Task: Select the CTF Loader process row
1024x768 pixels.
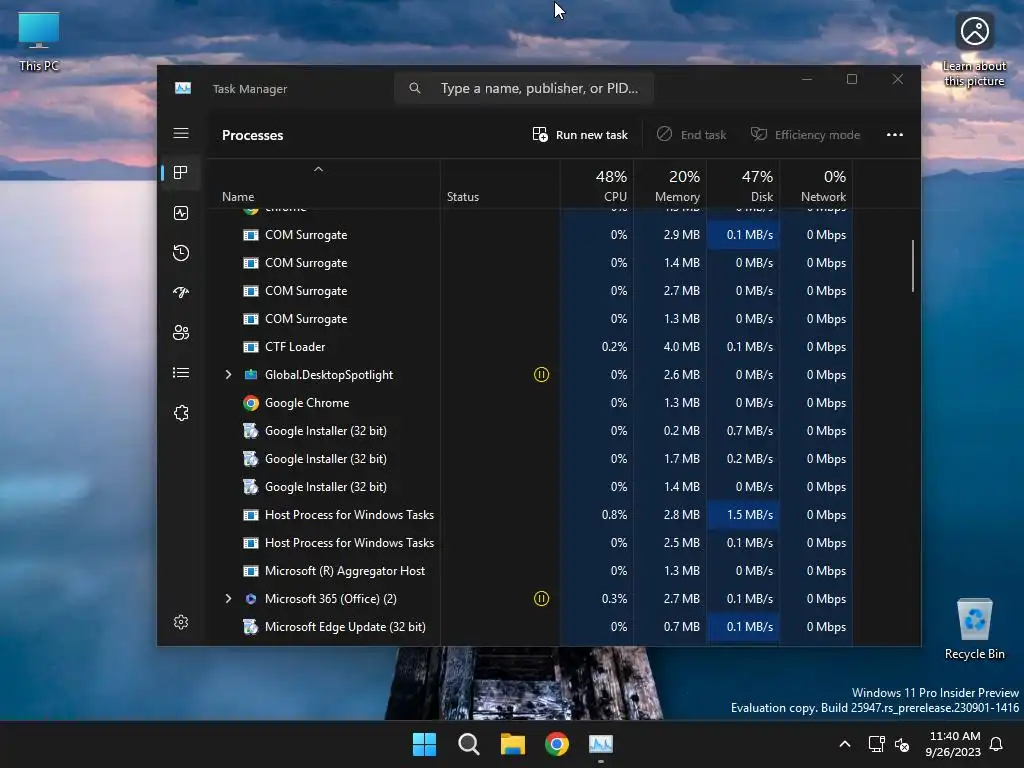Action: pos(530,347)
